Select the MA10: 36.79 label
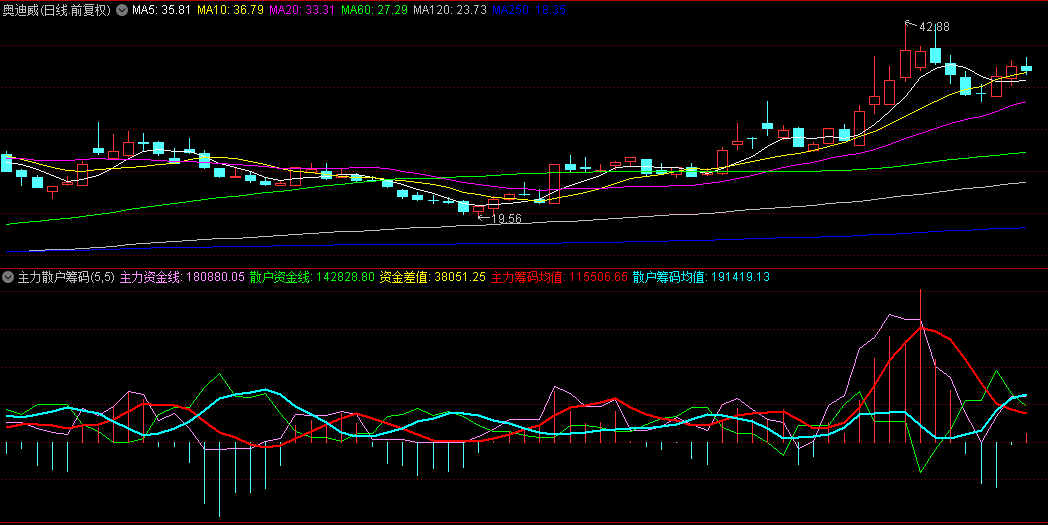 pyautogui.click(x=230, y=10)
